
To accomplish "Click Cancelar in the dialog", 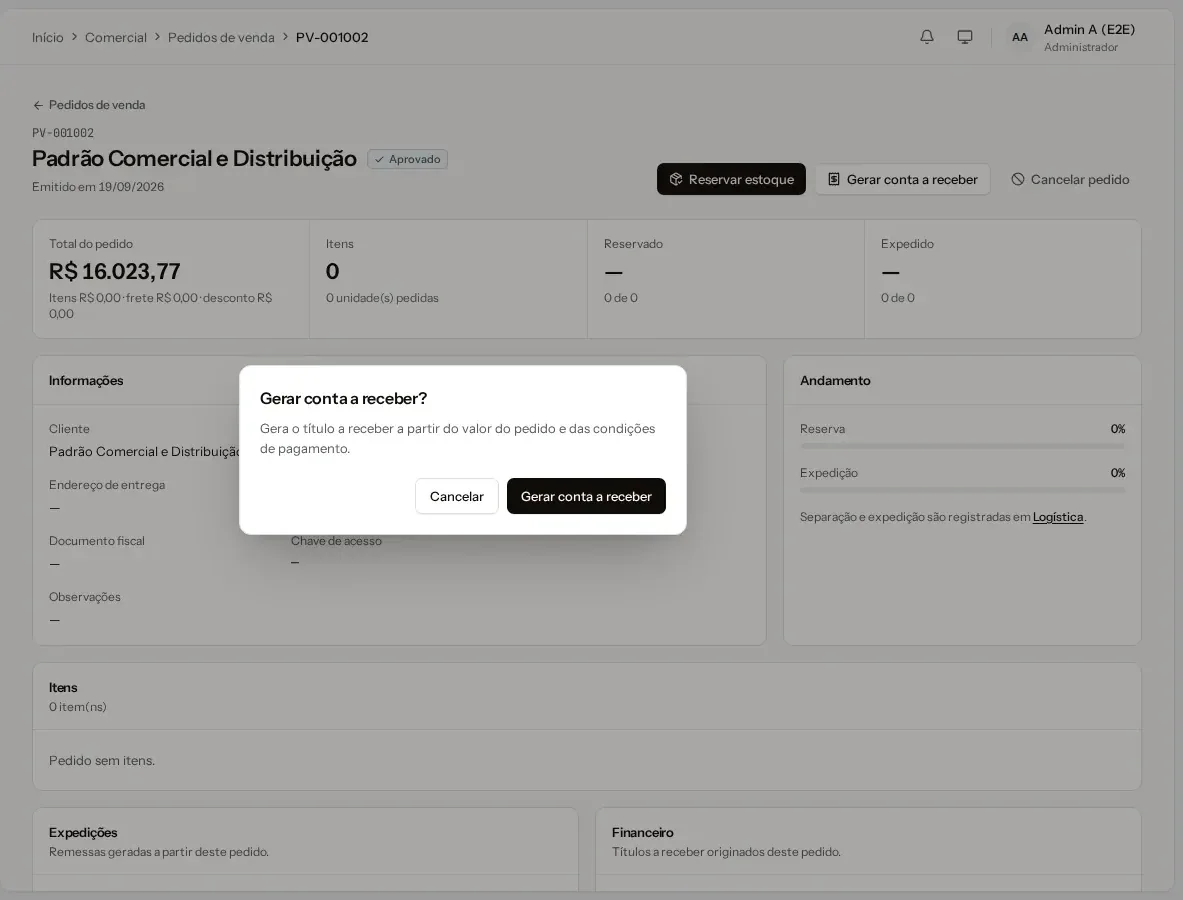I will click(x=456, y=496).
